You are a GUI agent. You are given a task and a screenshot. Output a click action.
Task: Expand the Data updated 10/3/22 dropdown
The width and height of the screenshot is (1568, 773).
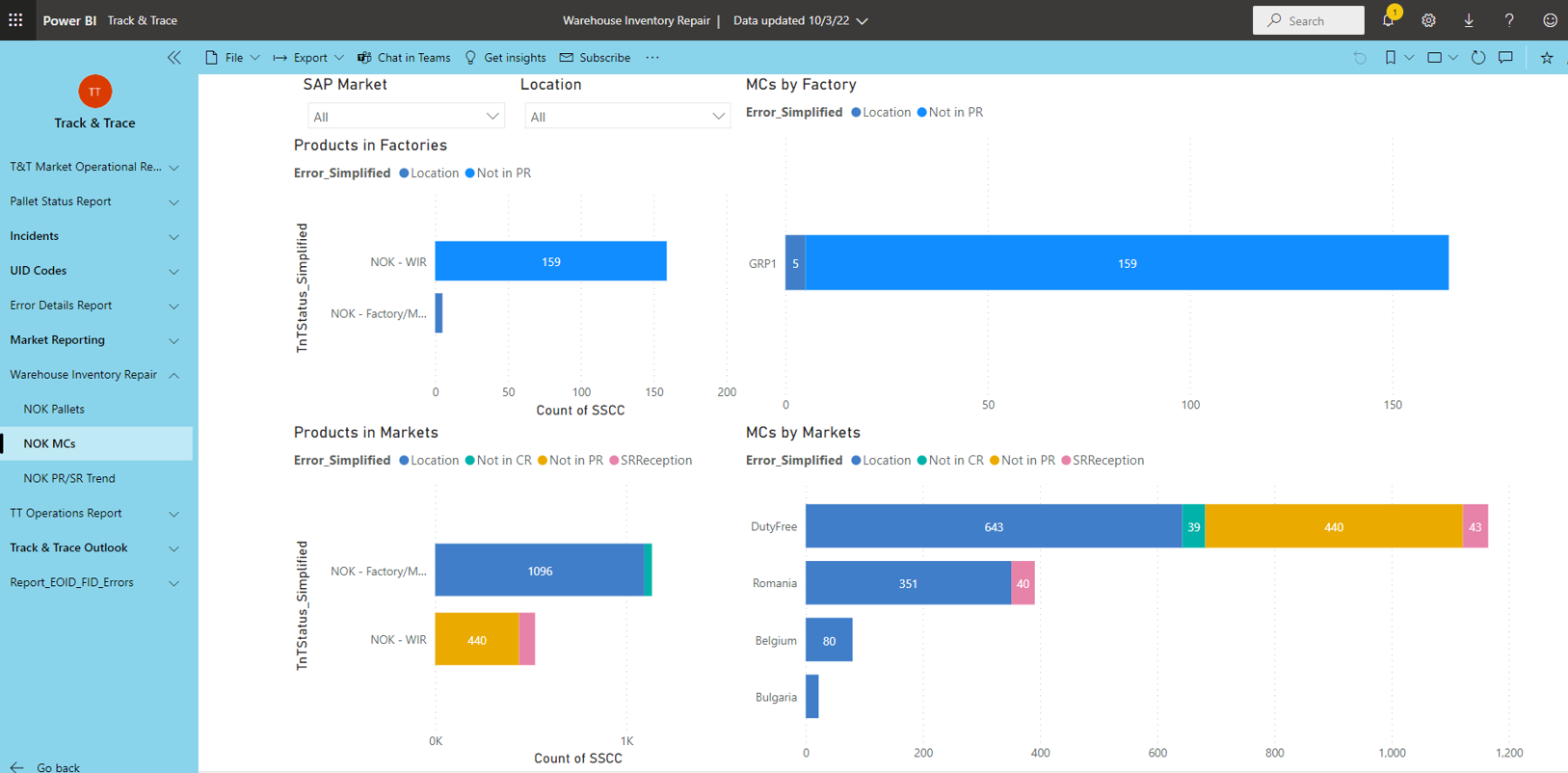pyautogui.click(x=801, y=20)
